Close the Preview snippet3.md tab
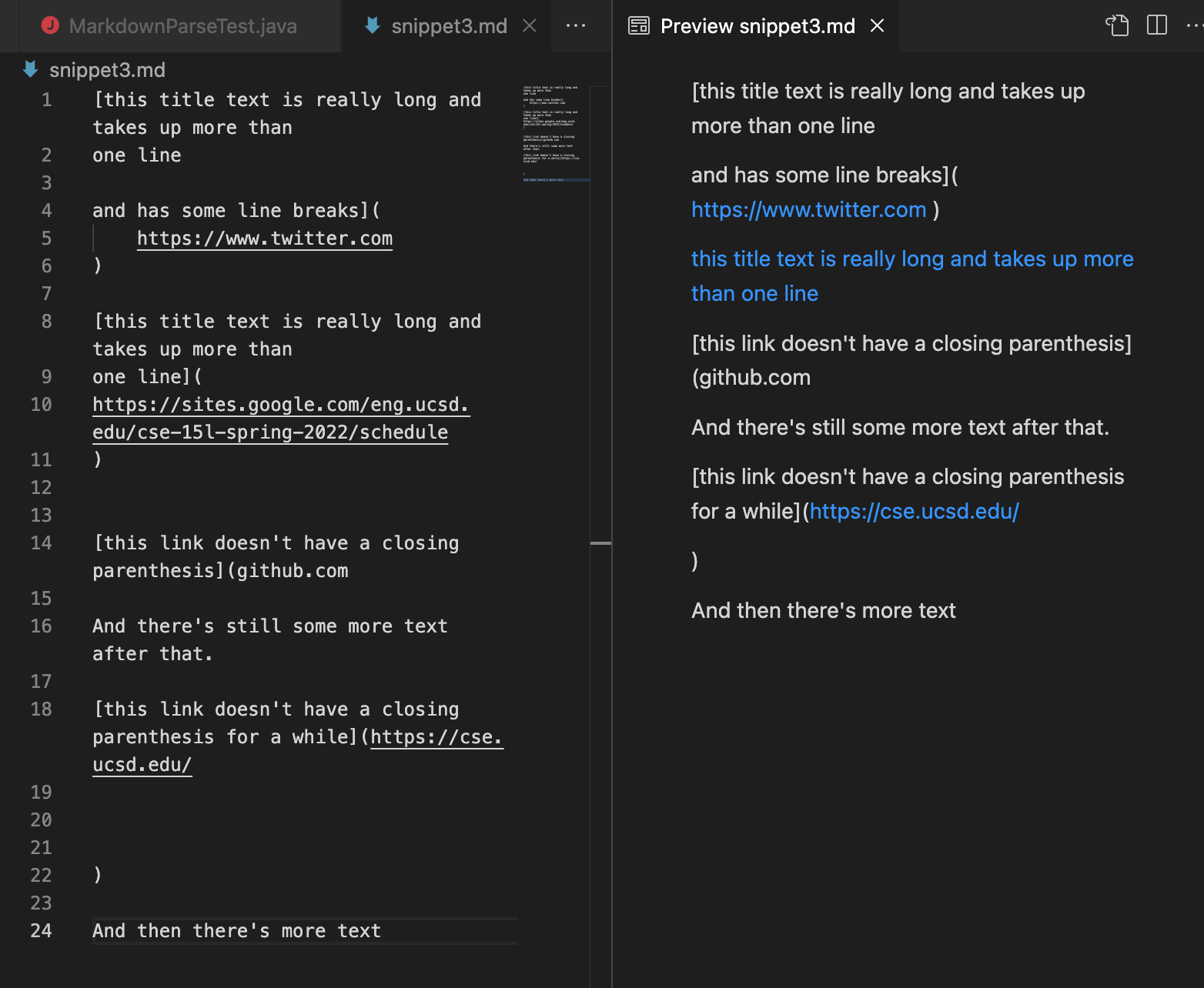 click(x=877, y=25)
